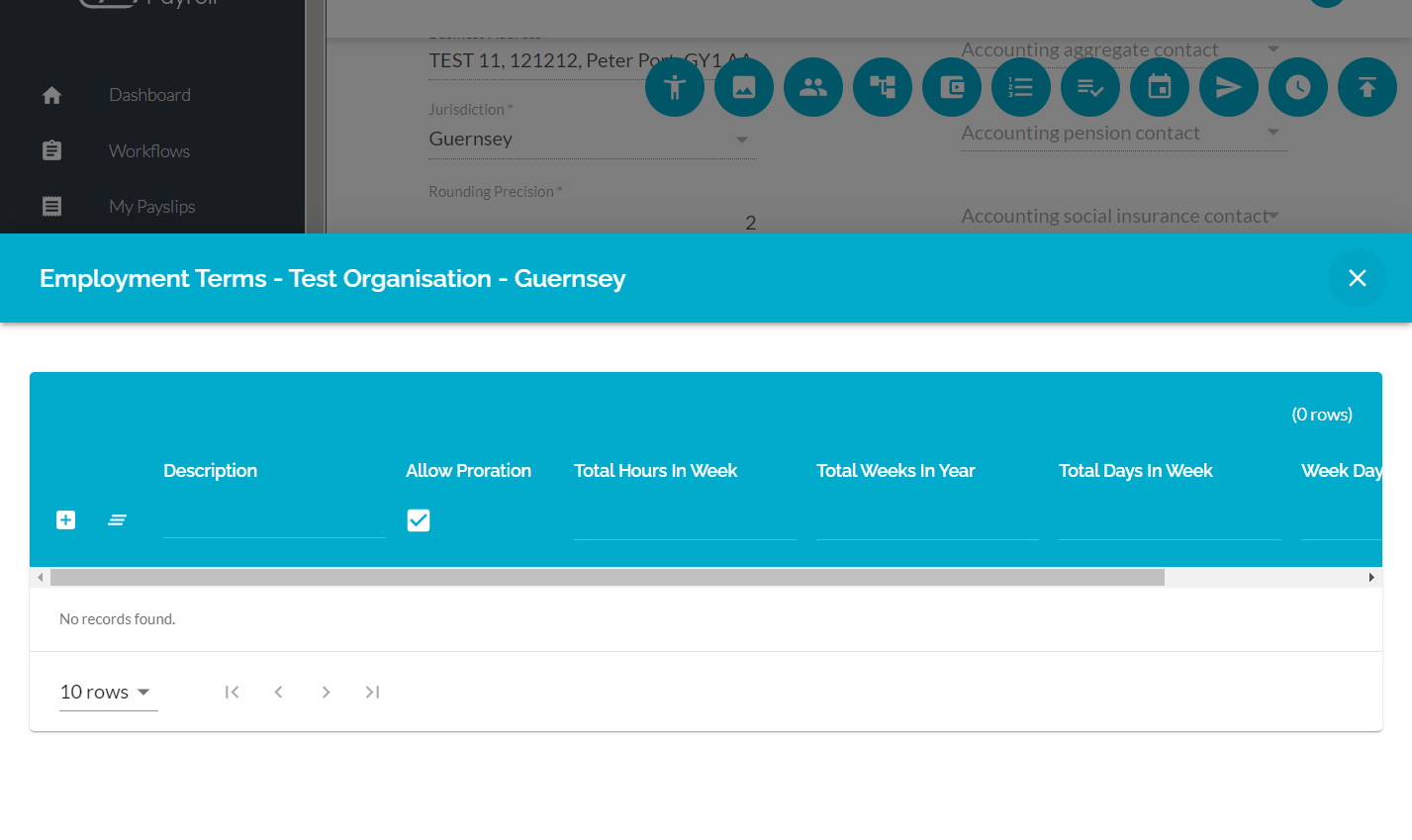Click the Total Weeks In Year filter field

927,522
